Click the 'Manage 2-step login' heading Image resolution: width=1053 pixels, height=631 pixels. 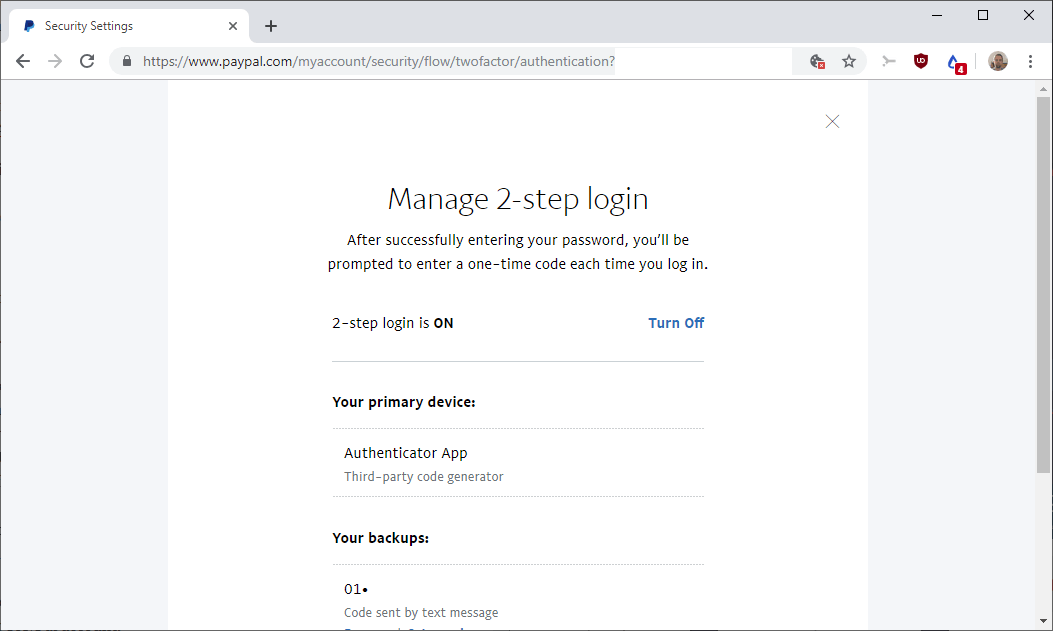[518, 199]
